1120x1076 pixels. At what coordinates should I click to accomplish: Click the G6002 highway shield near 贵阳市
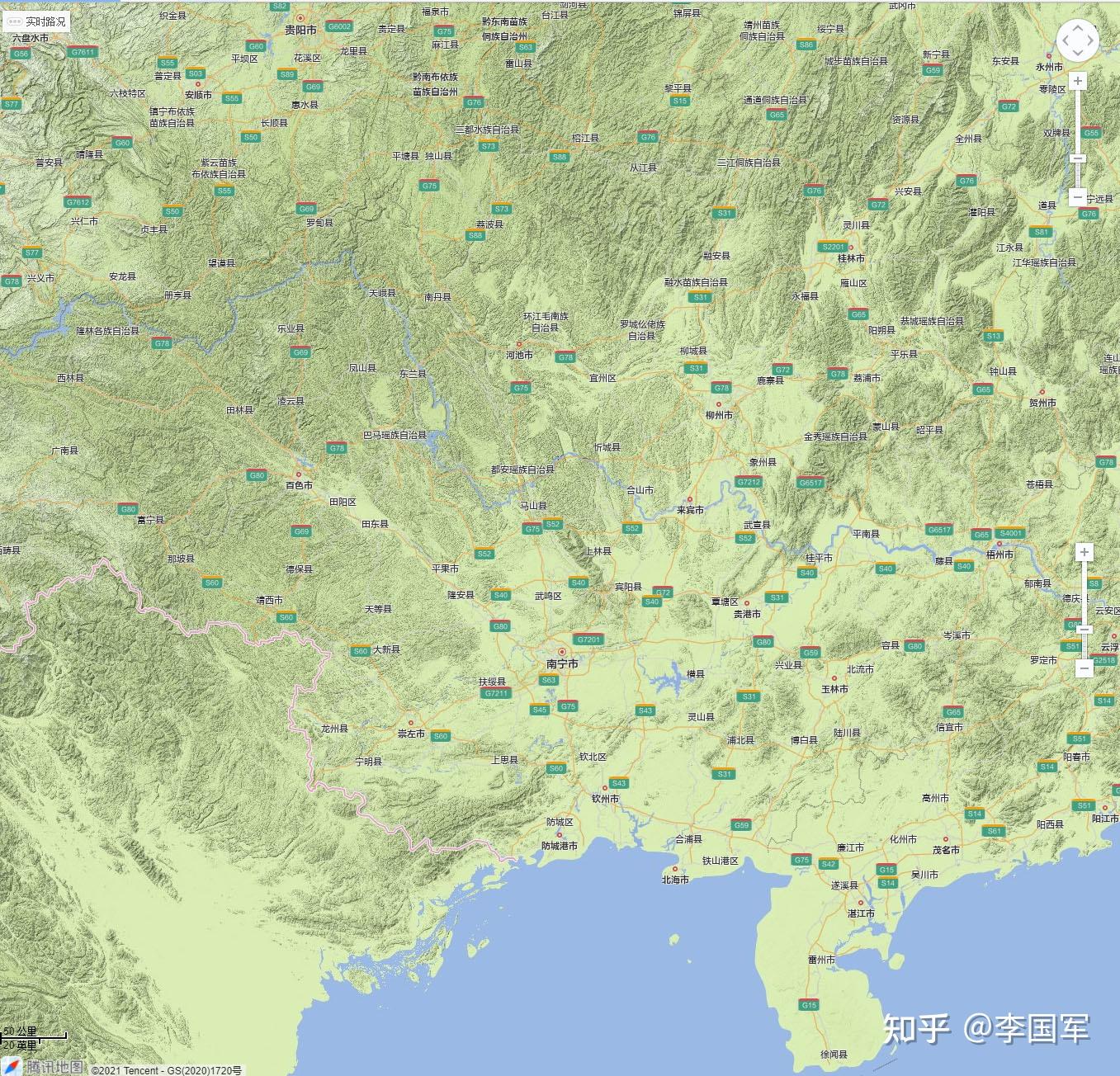(x=339, y=26)
